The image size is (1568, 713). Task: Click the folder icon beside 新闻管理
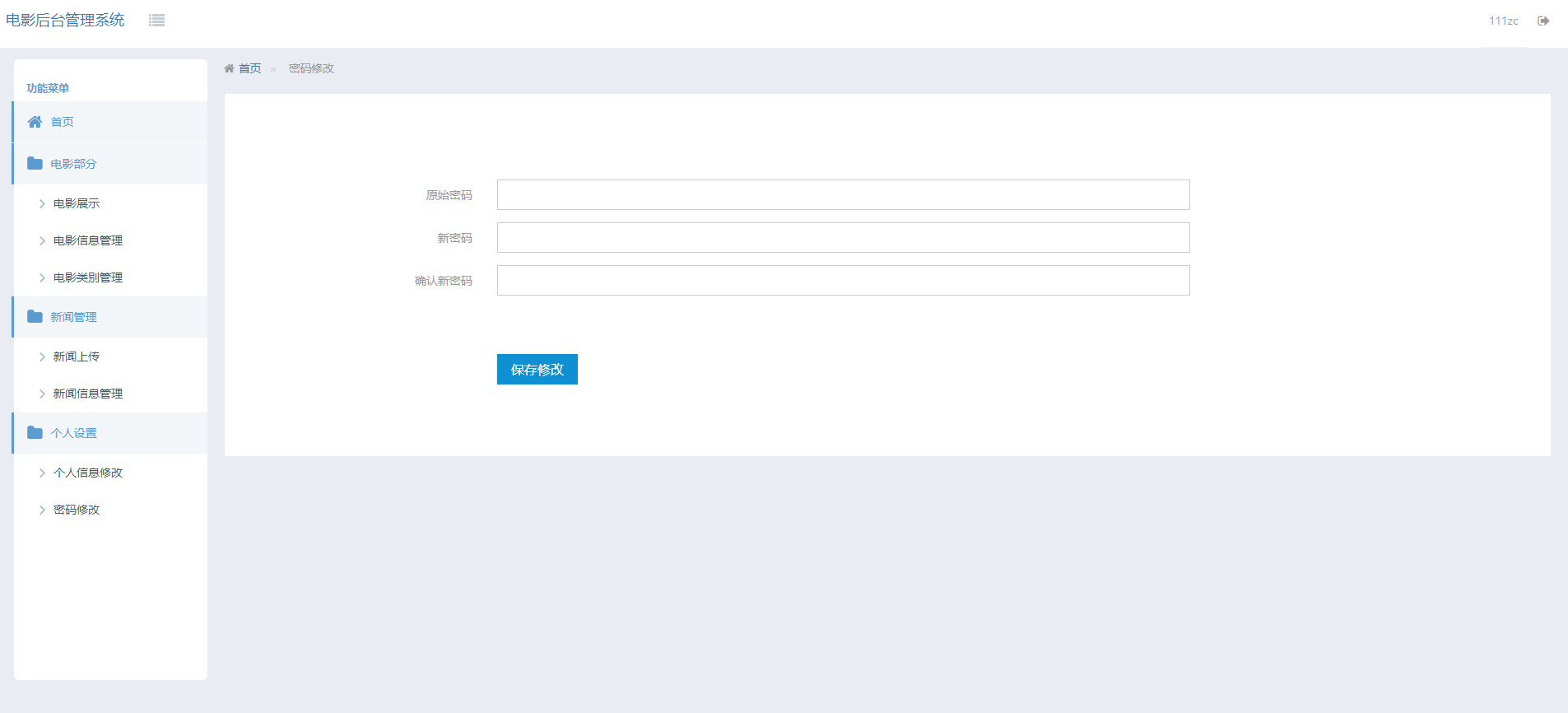click(x=35, y=316)
